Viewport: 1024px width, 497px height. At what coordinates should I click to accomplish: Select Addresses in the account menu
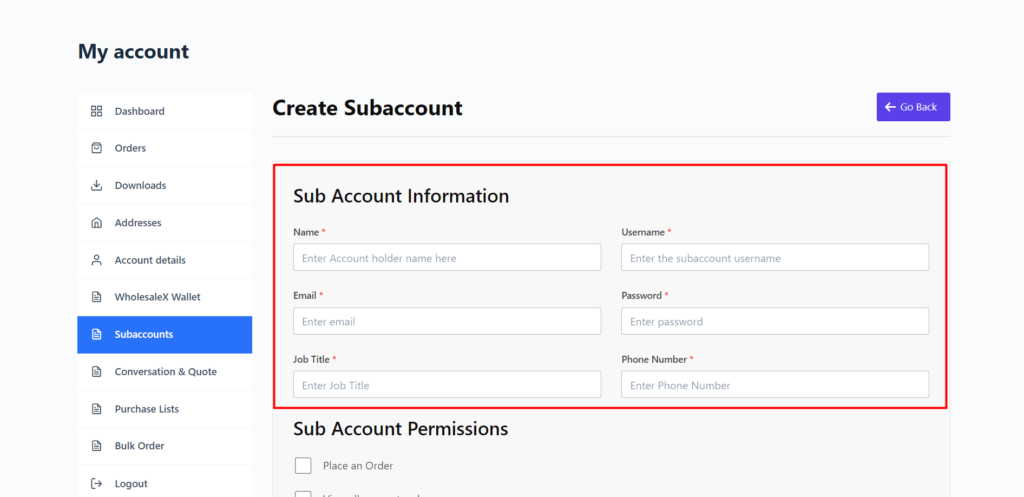click(x=165, y=223)
